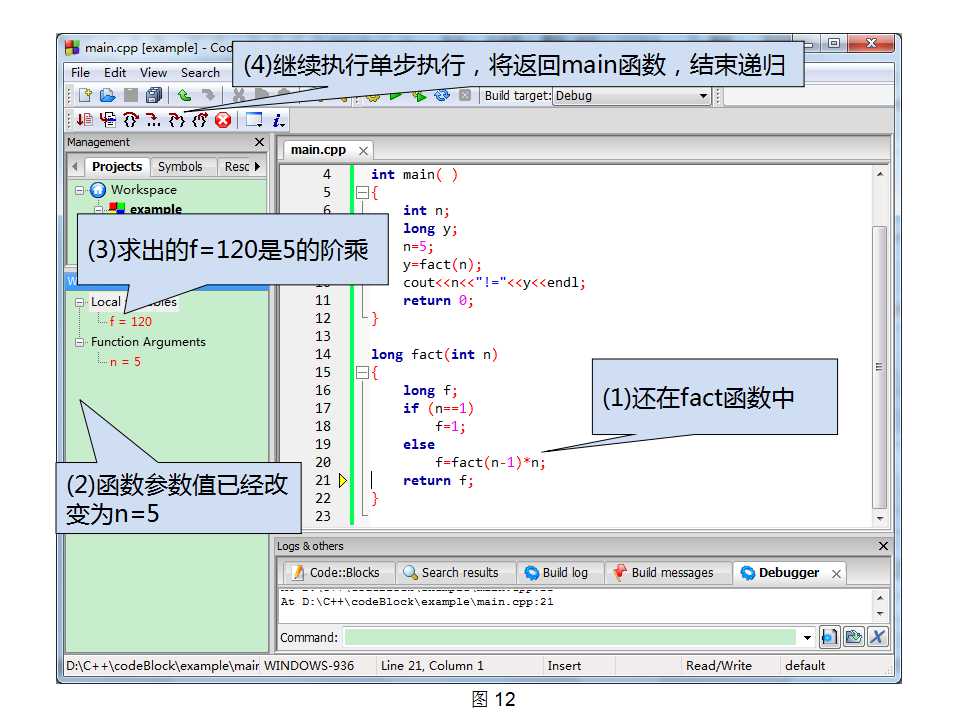Open the Command history dropdown arrow
This screenshot has width=960, height=720.
coord(808,637)
